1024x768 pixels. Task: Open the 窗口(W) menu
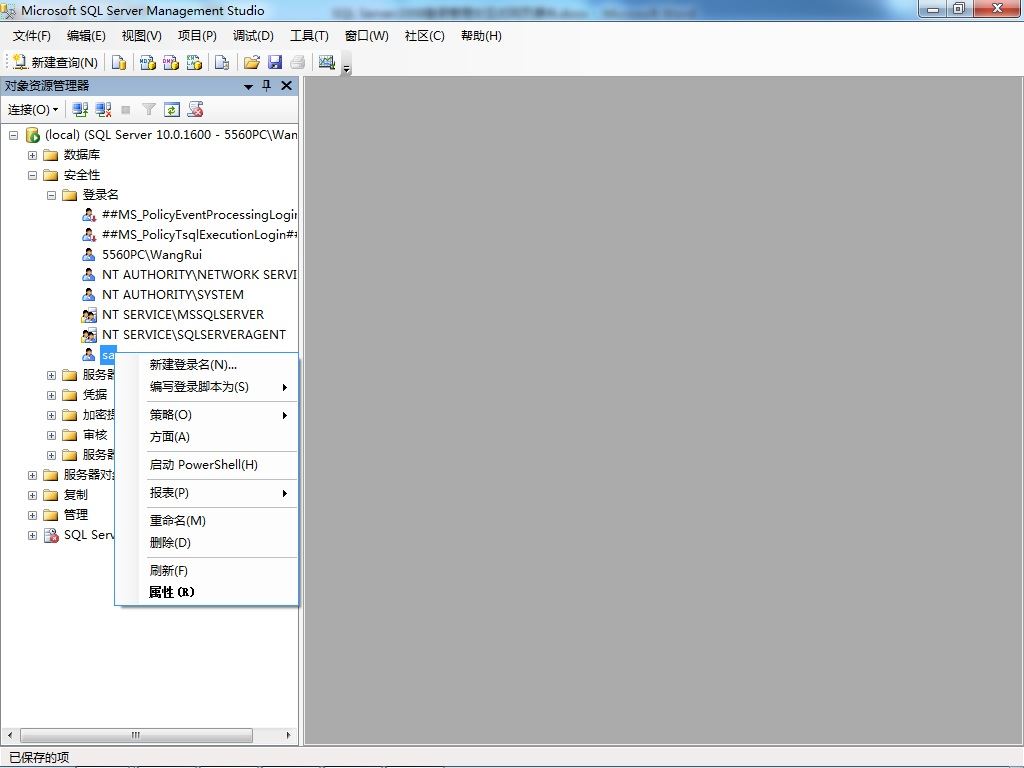click(x=366, y=36)
